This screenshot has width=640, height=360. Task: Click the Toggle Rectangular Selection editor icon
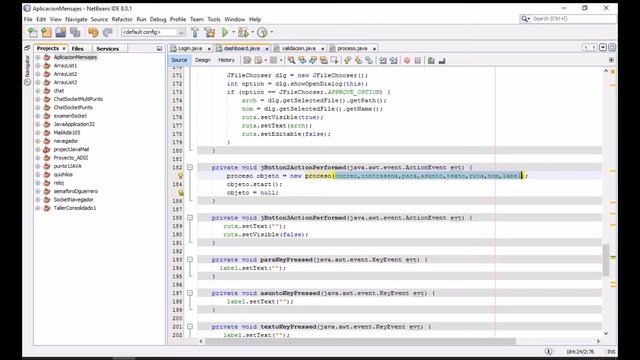(x=335, y=60)
